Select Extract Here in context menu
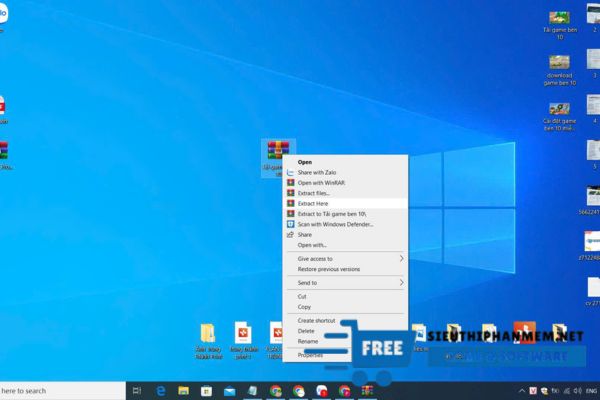This screenshot has height=400, width=600. click(x=313, y=203)
